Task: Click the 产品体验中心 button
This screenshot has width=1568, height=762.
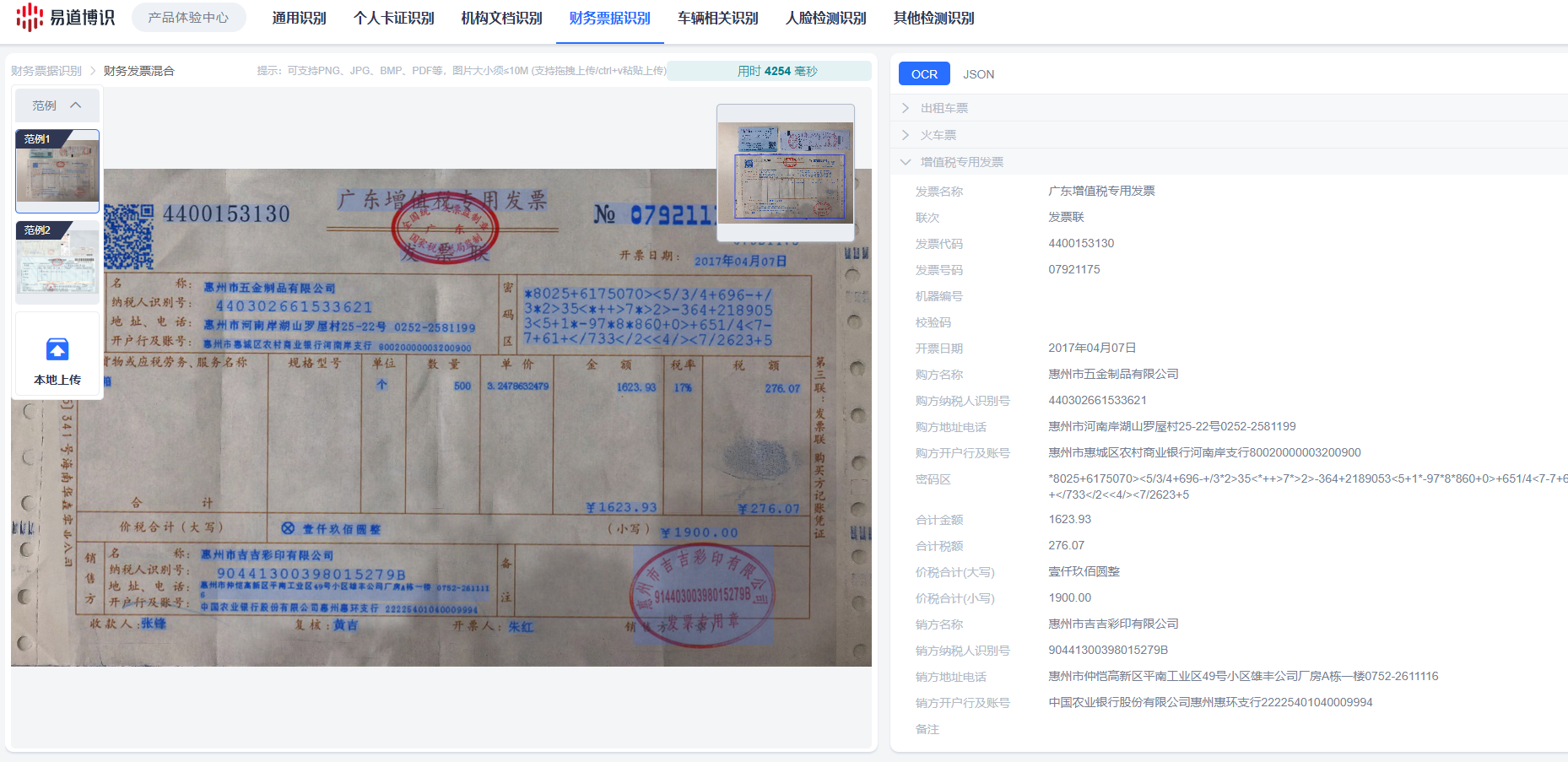Action: coord(188,18)
